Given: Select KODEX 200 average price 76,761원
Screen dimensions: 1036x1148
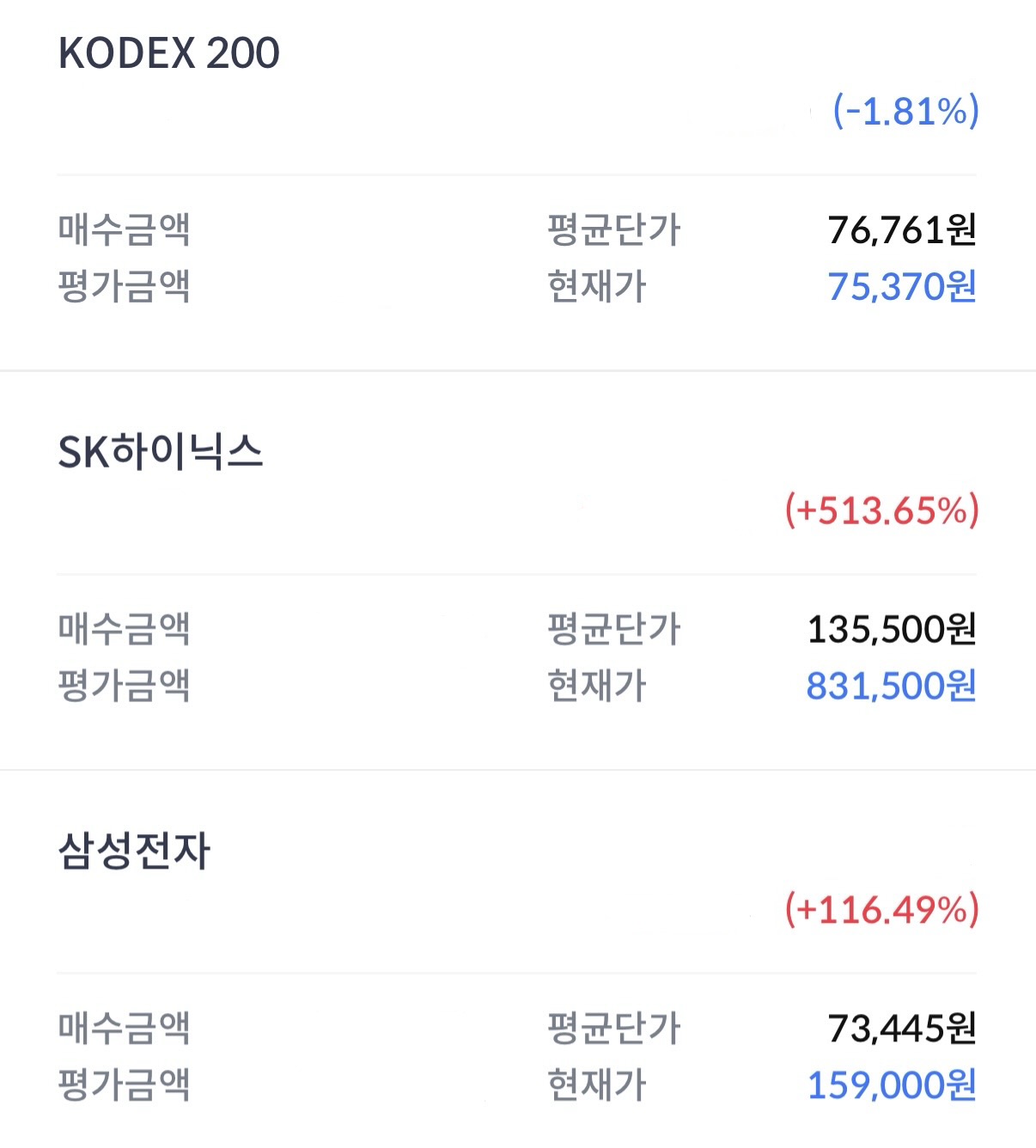Looking at the screenshot, I should pyautogui.click(x=902, y=229).
